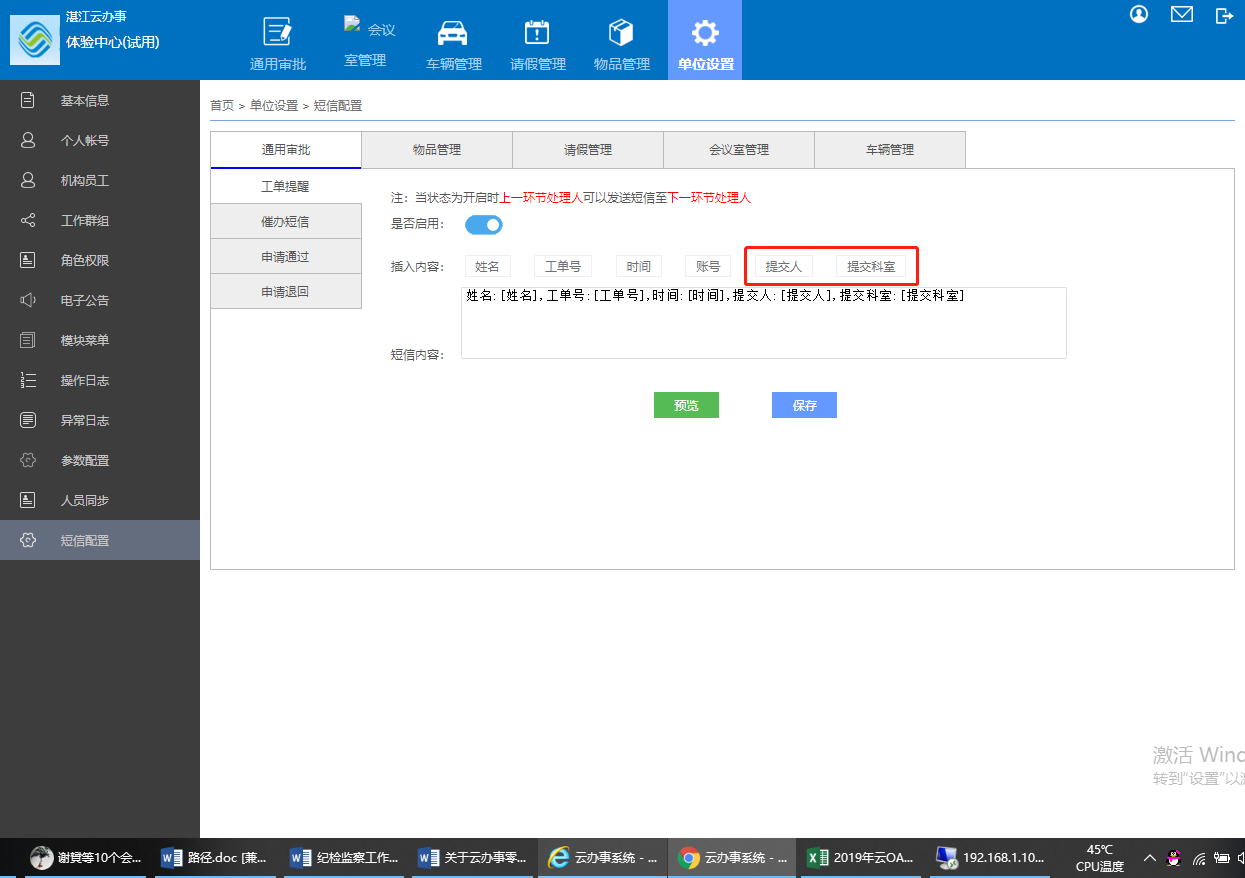The image size is (1245, 878).
Task: Go to 首页 via breadcrumb
Action: [222, 105]
